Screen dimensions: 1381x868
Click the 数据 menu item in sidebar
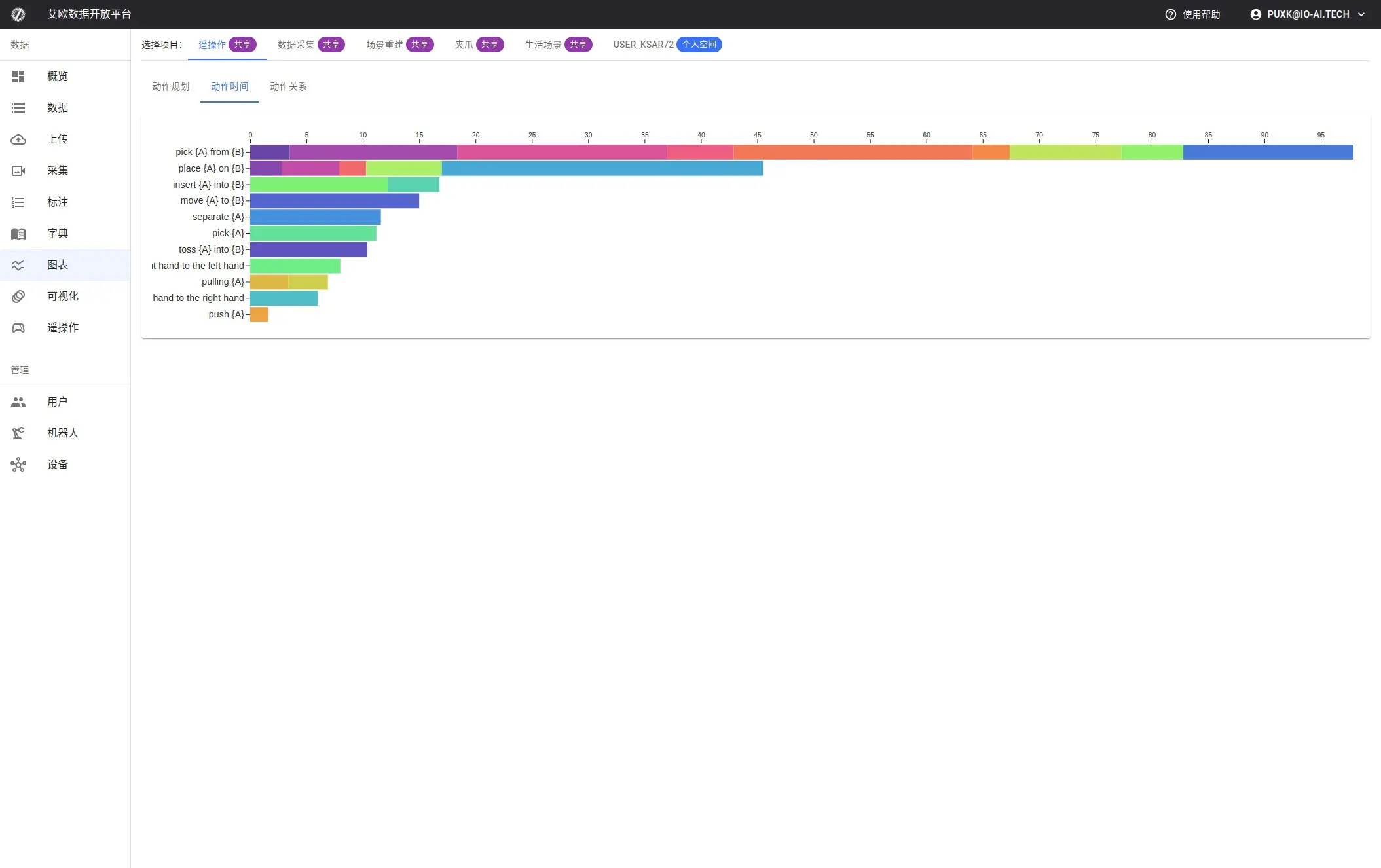pyautogui.click(x=58, y=108)
